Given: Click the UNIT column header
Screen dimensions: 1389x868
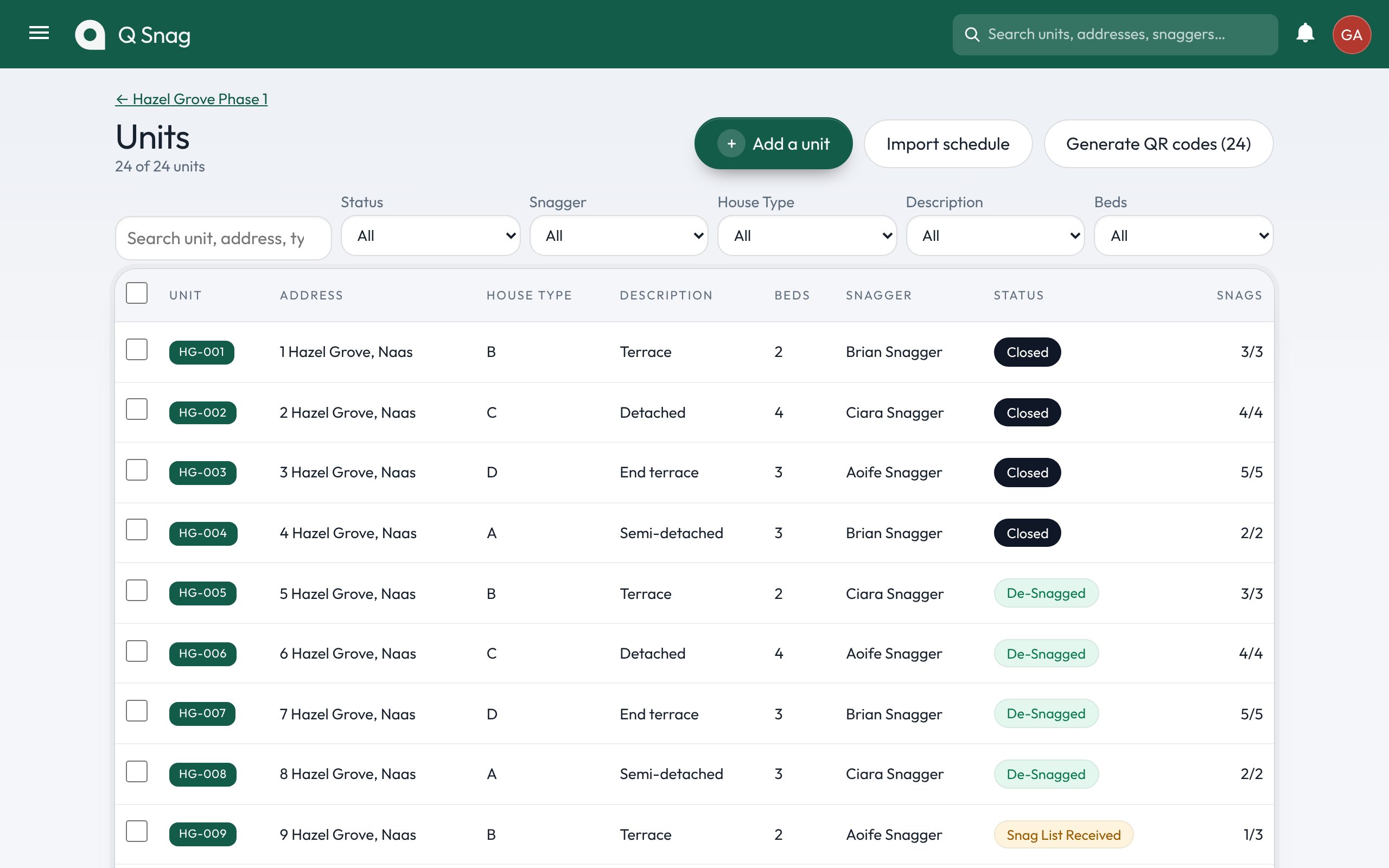Looking at the screenshot, I should tap(185, 295).
